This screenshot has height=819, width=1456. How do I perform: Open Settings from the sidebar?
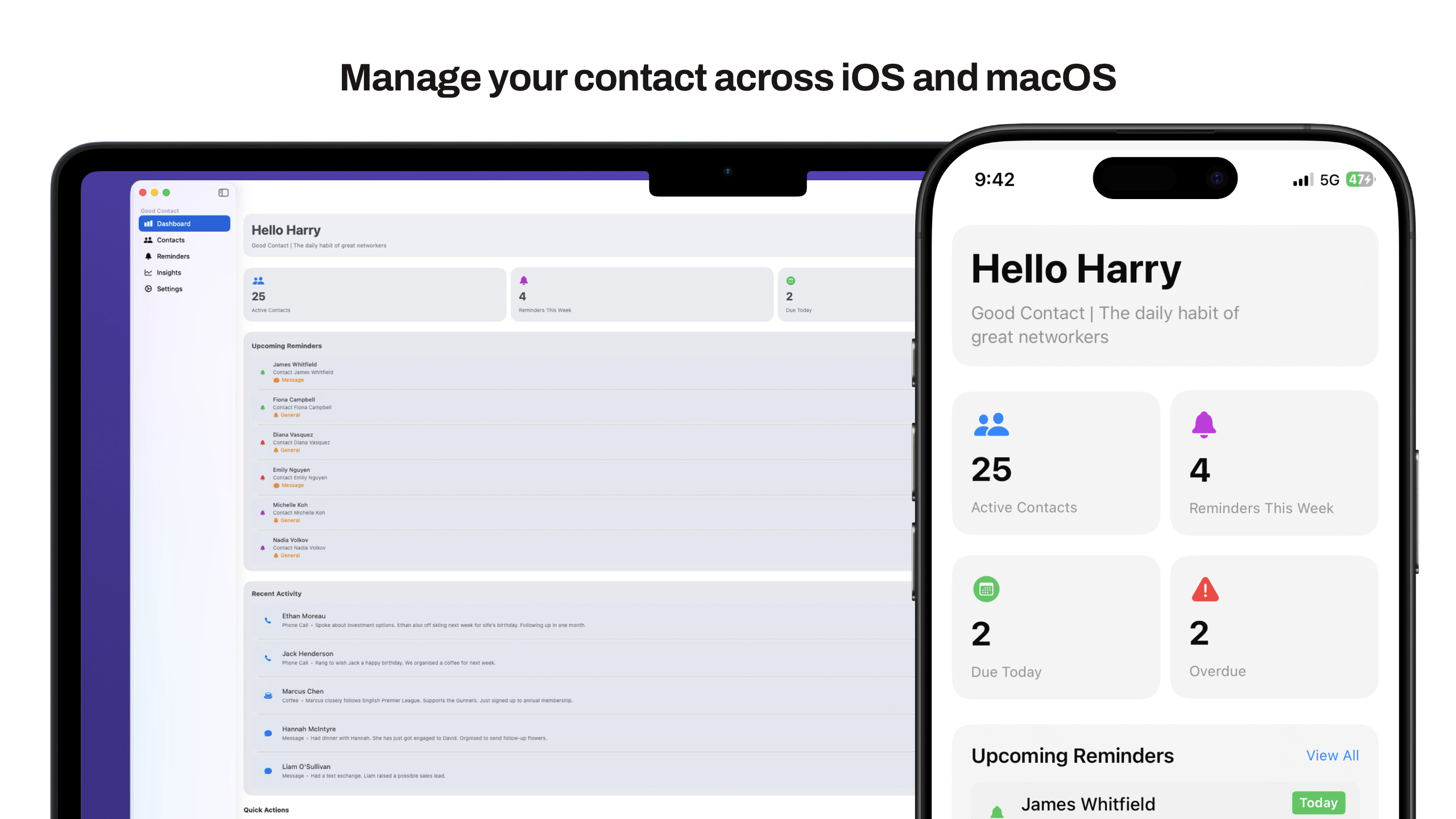(x=169, y=288)
